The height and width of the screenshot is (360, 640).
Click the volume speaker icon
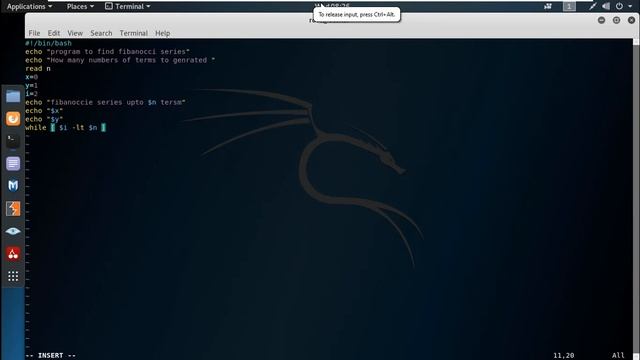(x=606, y=7)
